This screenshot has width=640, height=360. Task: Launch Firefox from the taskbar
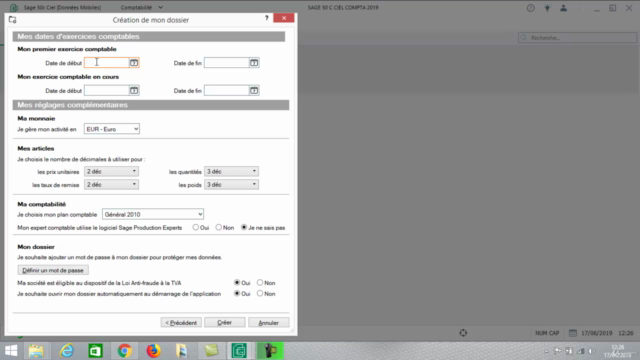[x=153, y=351]
